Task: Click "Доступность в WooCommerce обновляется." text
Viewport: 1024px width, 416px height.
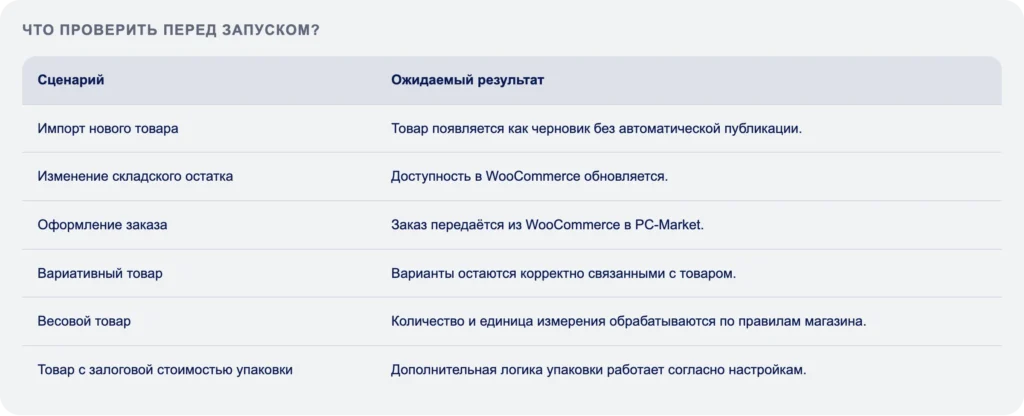Action: pos(530,176)
